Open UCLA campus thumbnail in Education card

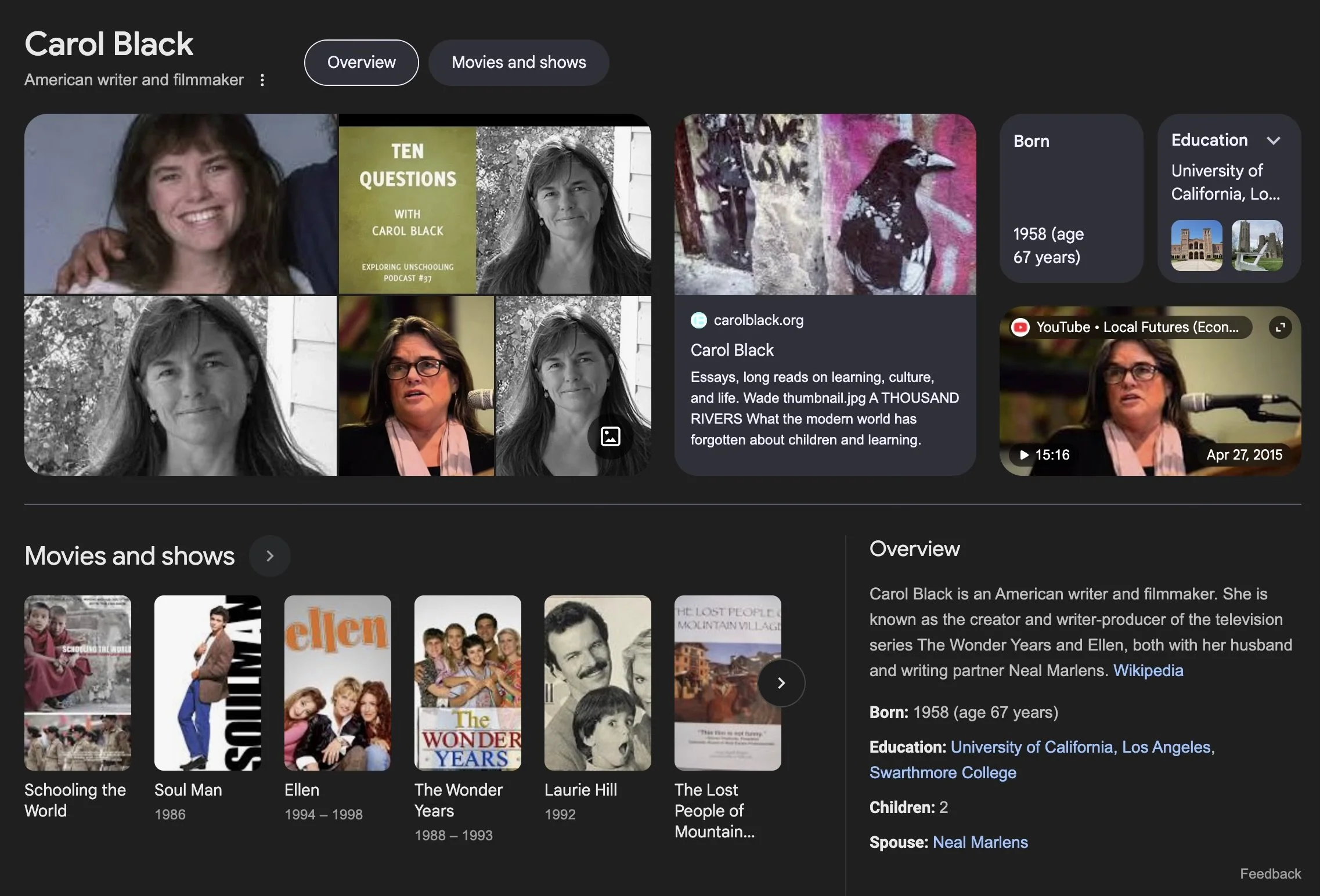tap(1196, 245)
